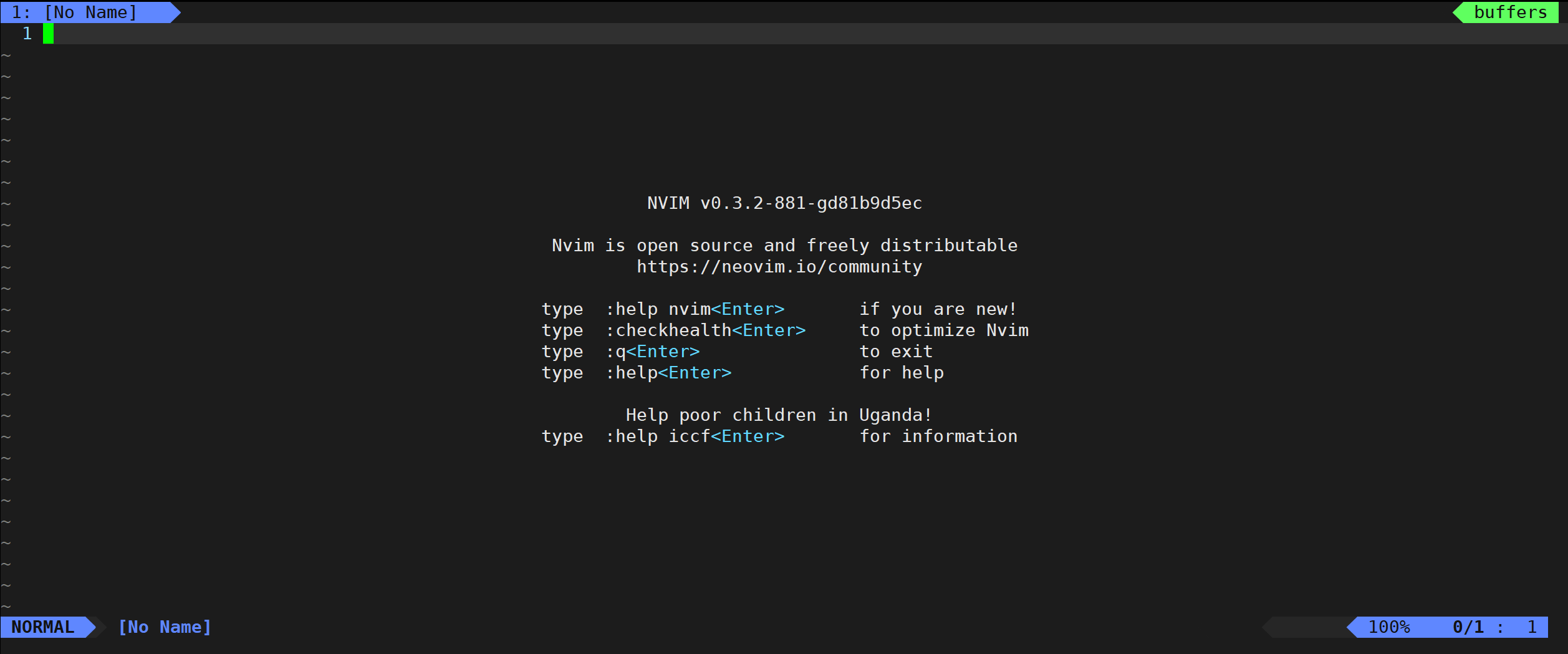Screen dimensions: 1568x654
Task: Click 'Nvim is open source and freely distributable'
Action: pyautogui.click(x=784, y=246)
